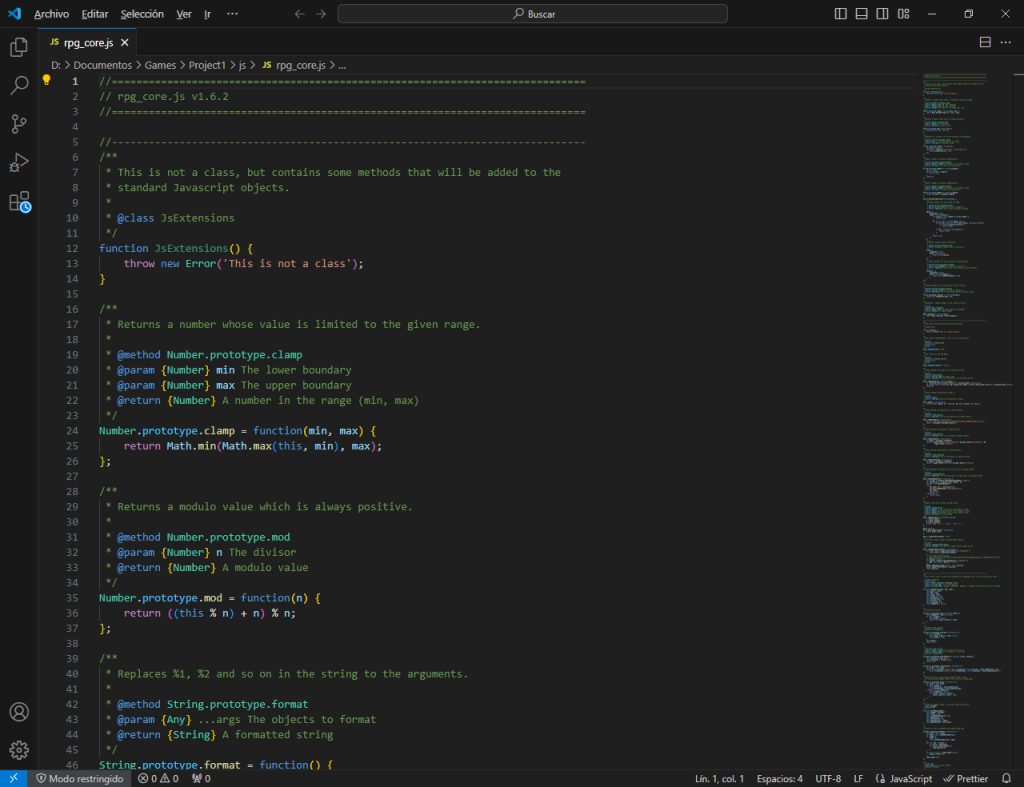Change indentation via Espacios: 4
This screenshot has height=787, width=1024.
pyautogui.click(x=780, y=779)
